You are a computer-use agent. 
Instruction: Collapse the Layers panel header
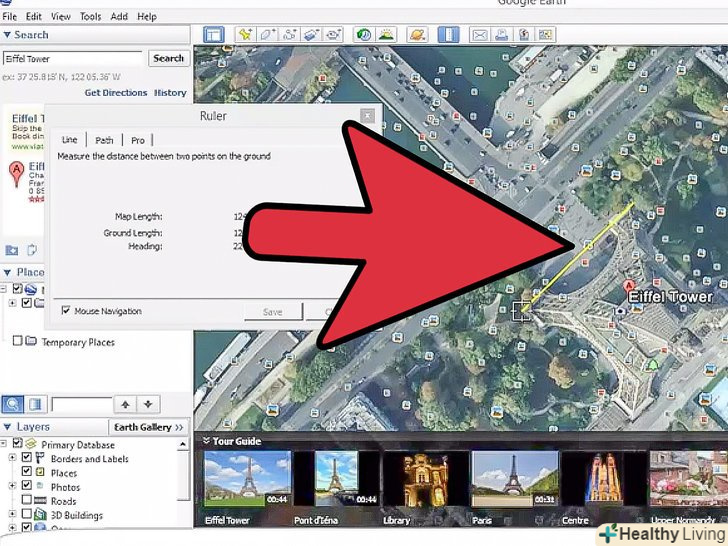pos(9,427)
